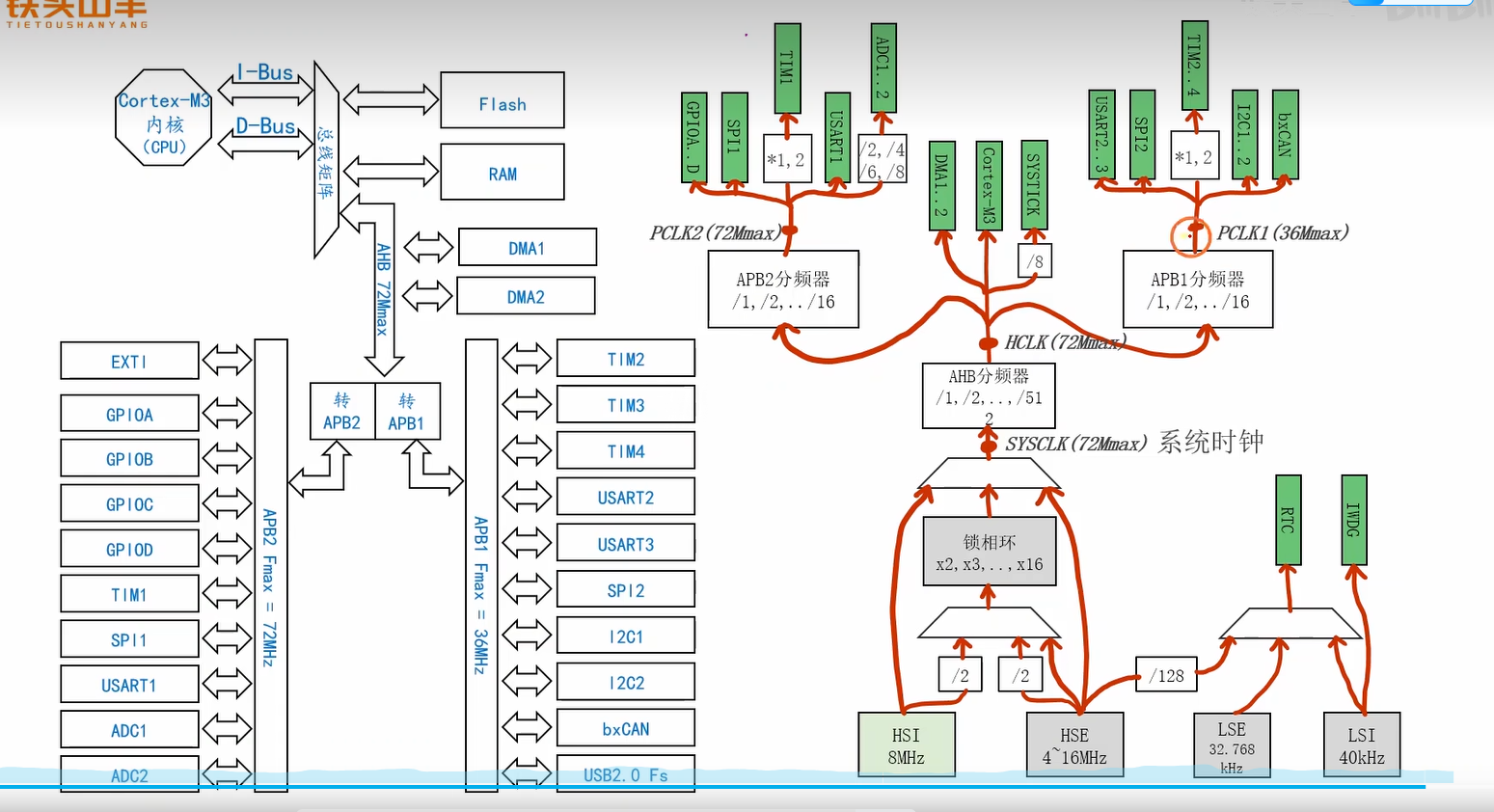Click the HCLK(72Mmax) label
Viewport: 1494px width, 812px height.
click(1065, 342)
